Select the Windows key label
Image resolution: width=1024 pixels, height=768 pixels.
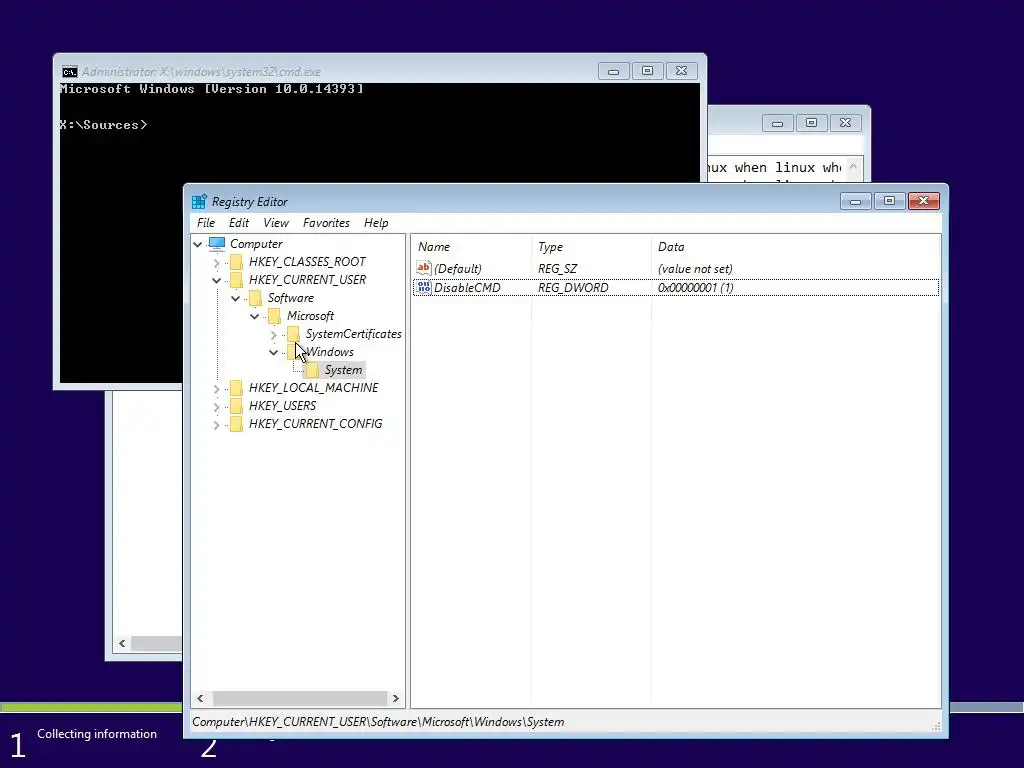click(x=330, y=352)
